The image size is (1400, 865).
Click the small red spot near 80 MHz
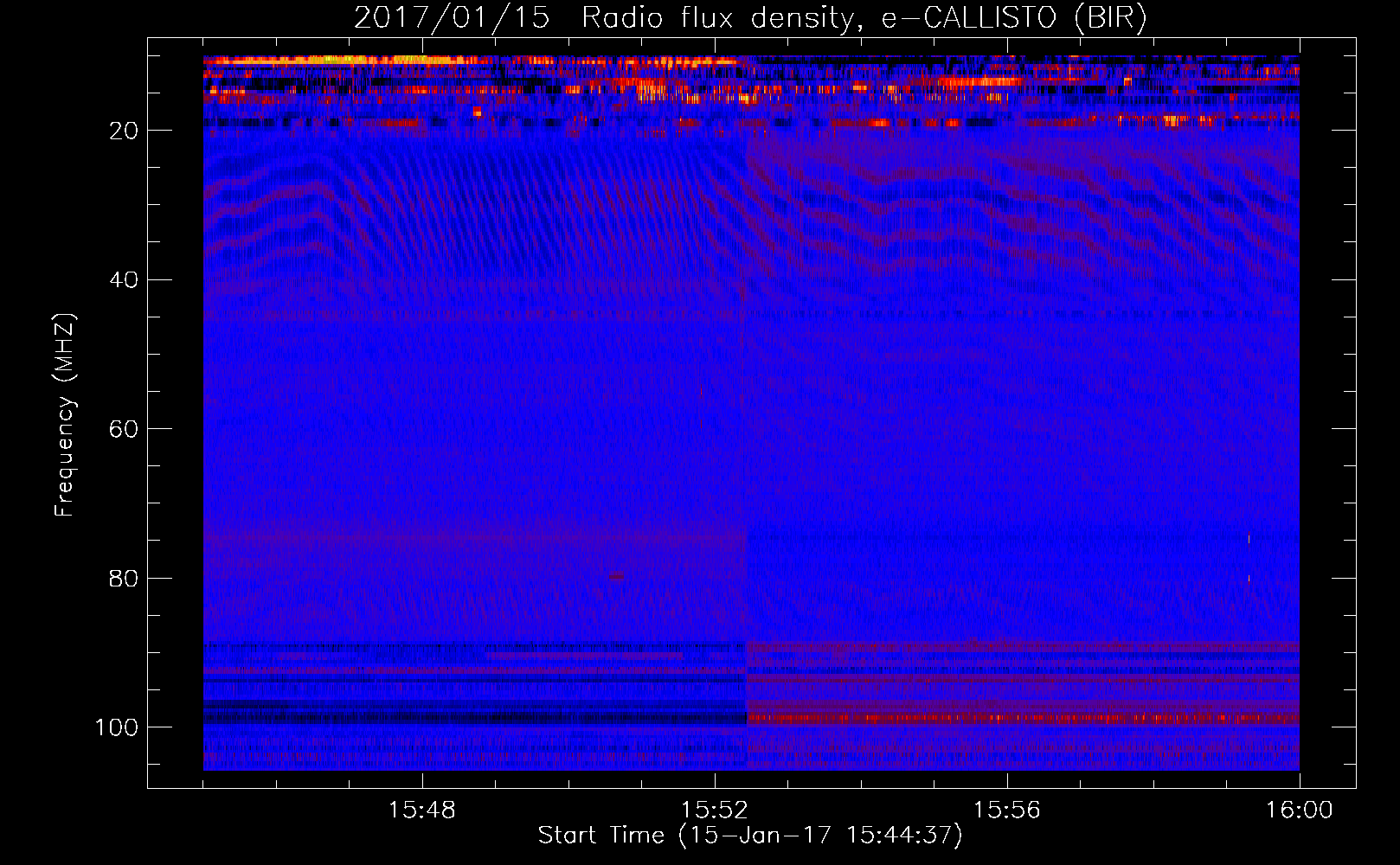click(x=616, y=575)
